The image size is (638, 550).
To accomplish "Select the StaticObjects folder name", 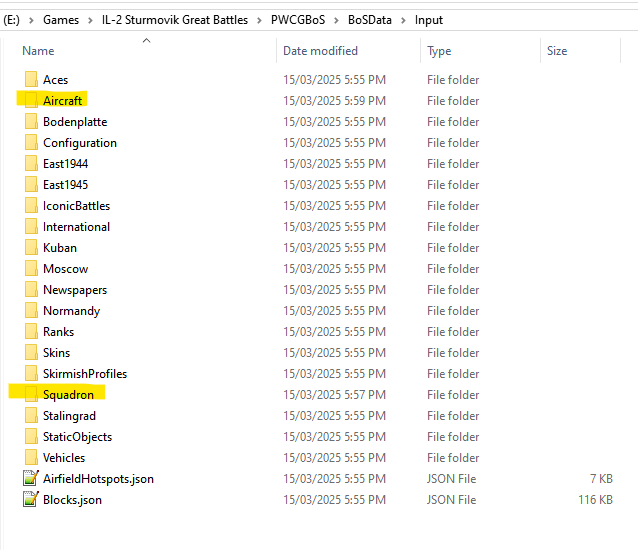I will point(77,437).
